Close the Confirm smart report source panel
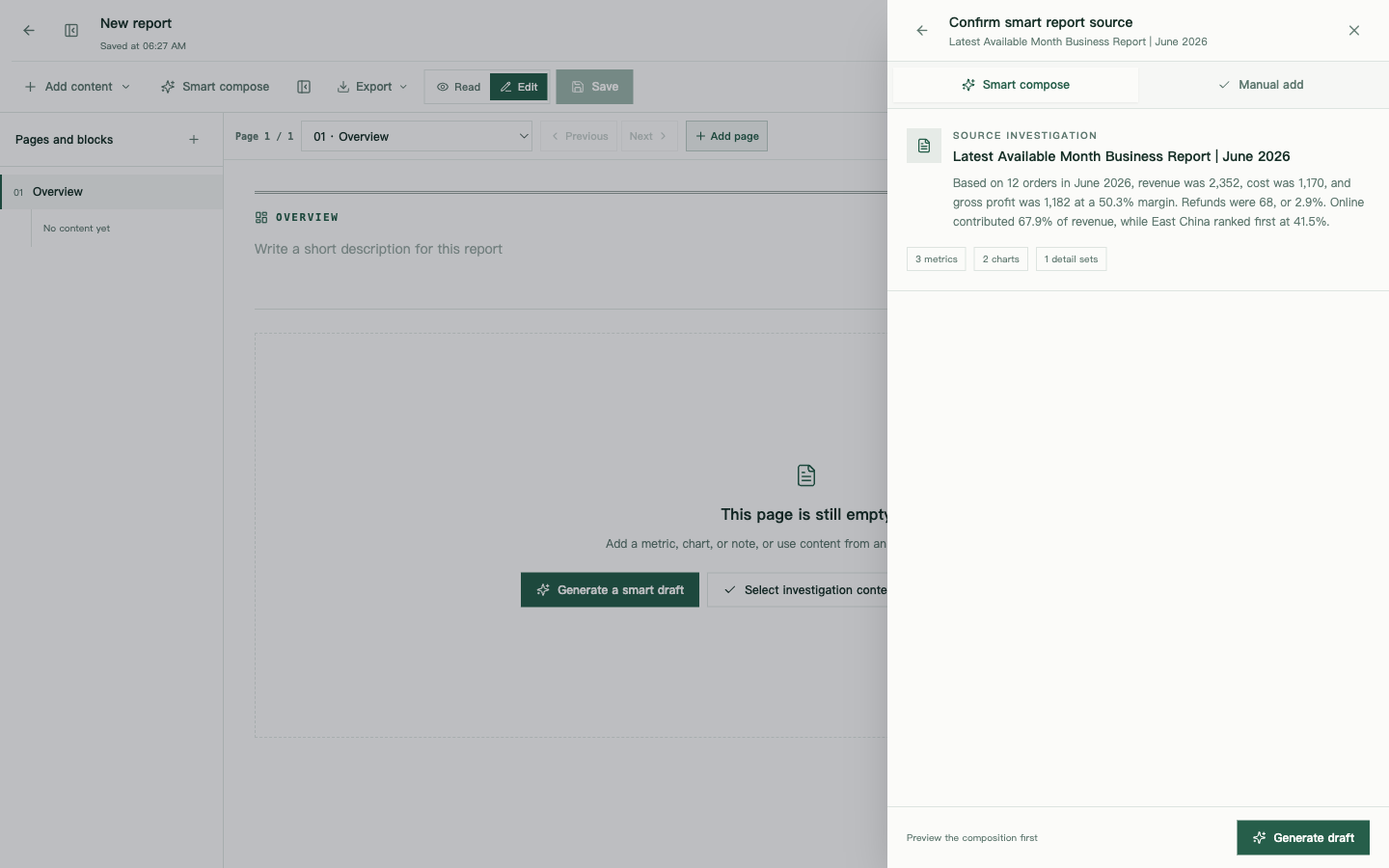 click(1354, 31)
